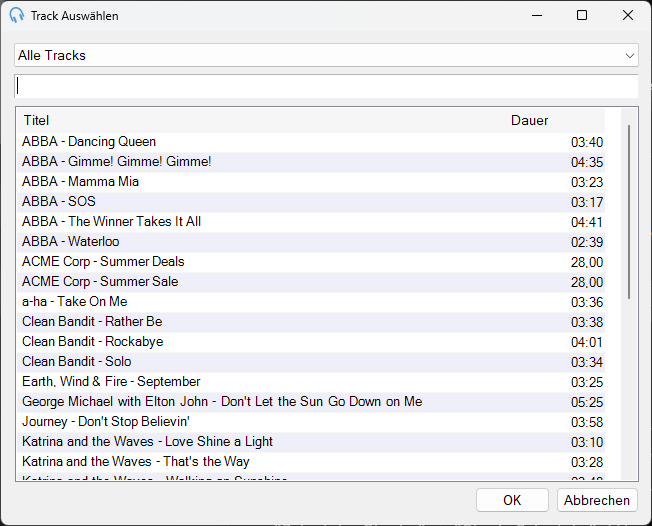Select ABBA - Mamma Mia
Viewport: 652px width, 526px height.
pyautogui.click(x=311, y=182)
